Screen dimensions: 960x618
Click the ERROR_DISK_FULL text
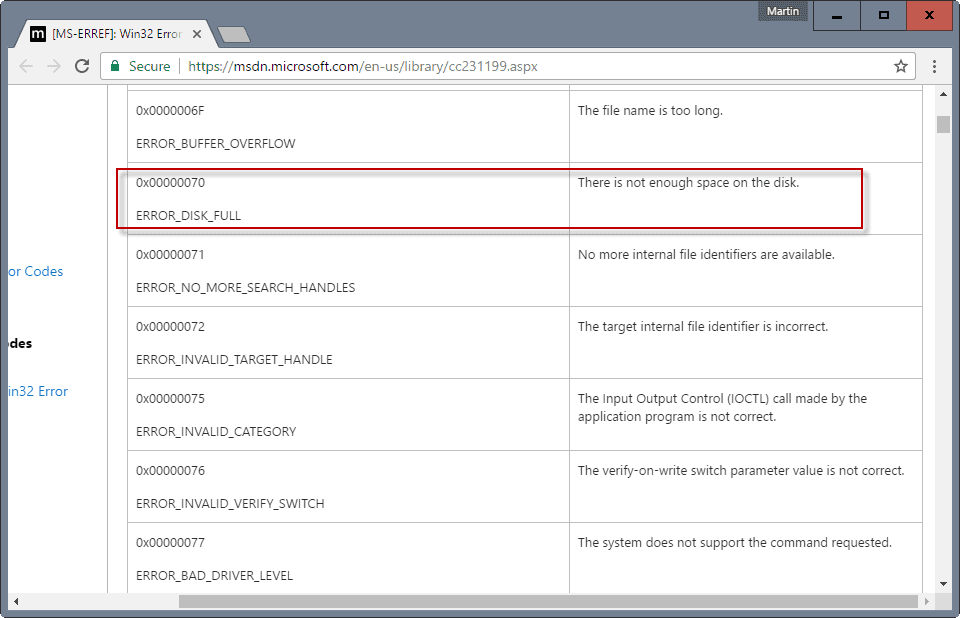(189, 216)
